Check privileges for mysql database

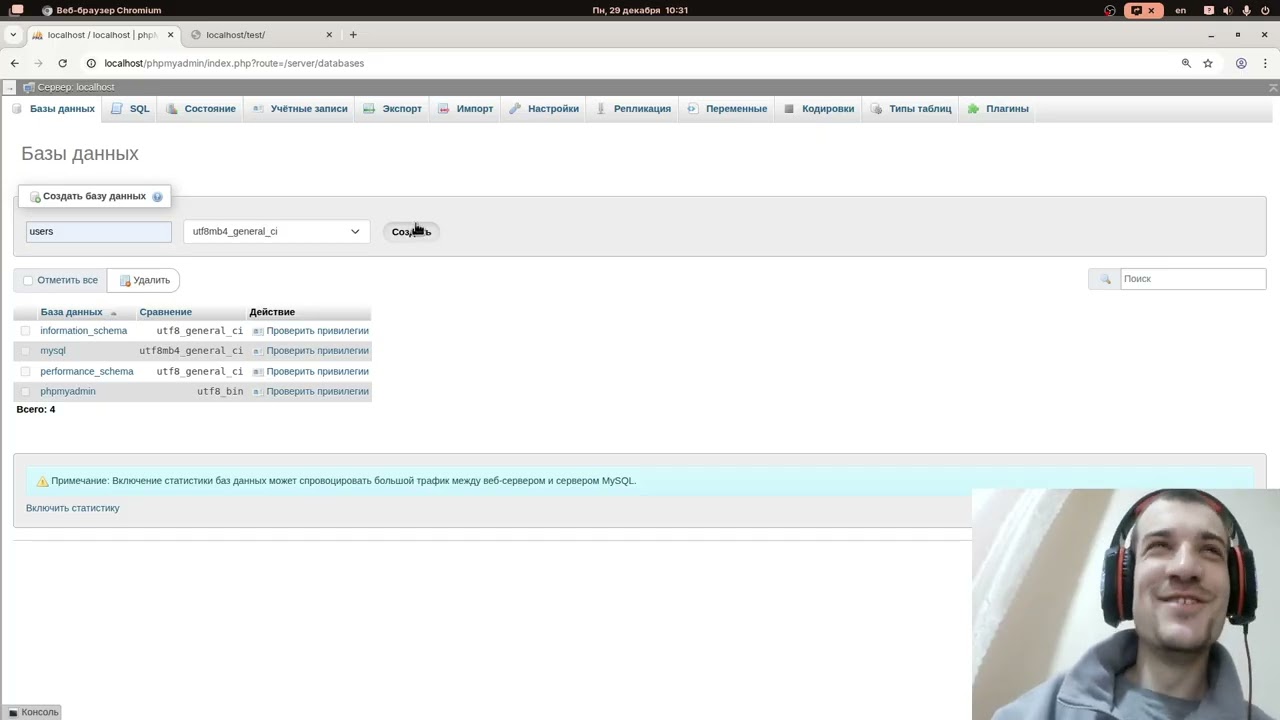(311, 351)
